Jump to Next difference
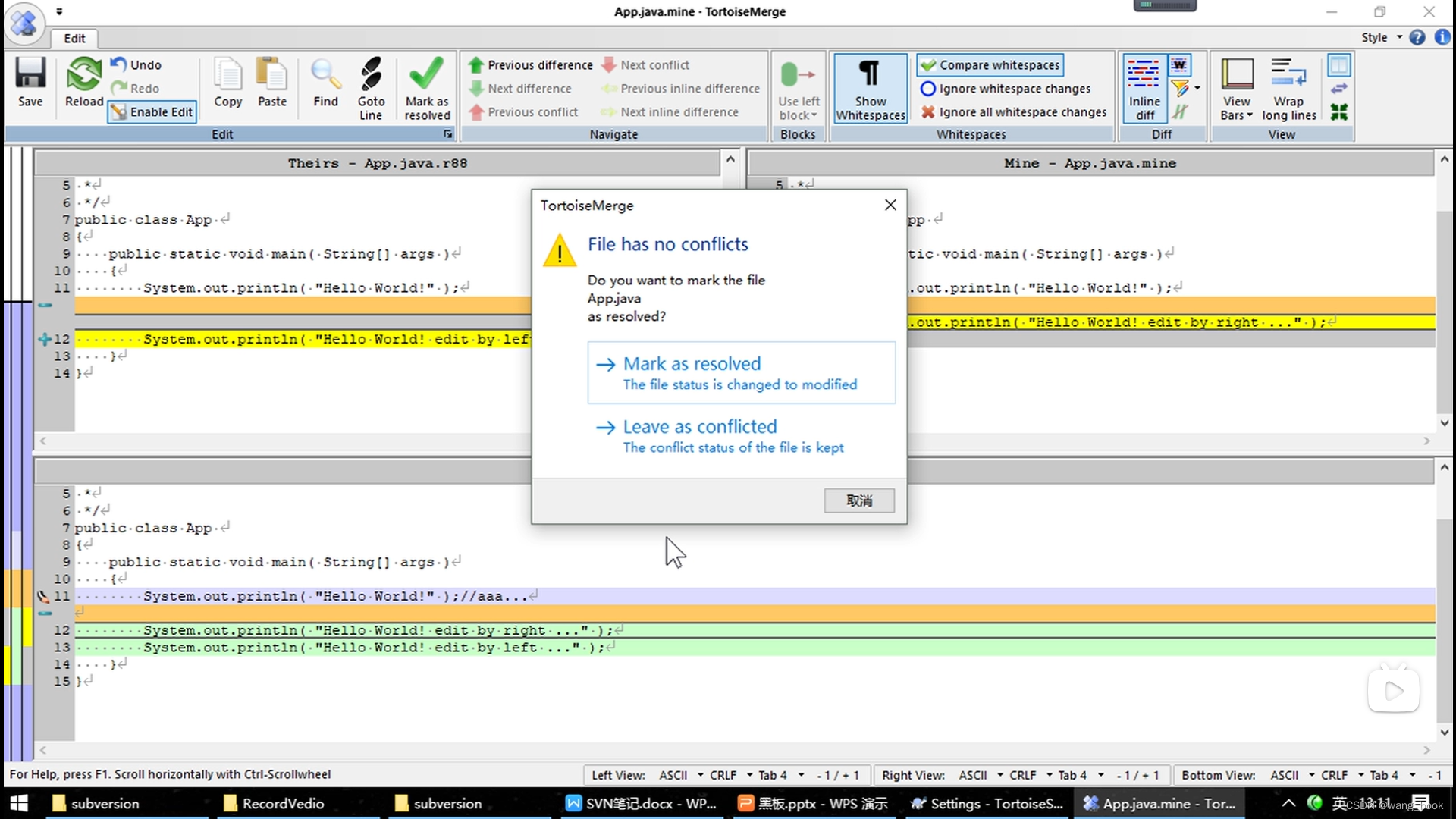The width and height of the screenshot is (1456, 819). click(520, 89)
